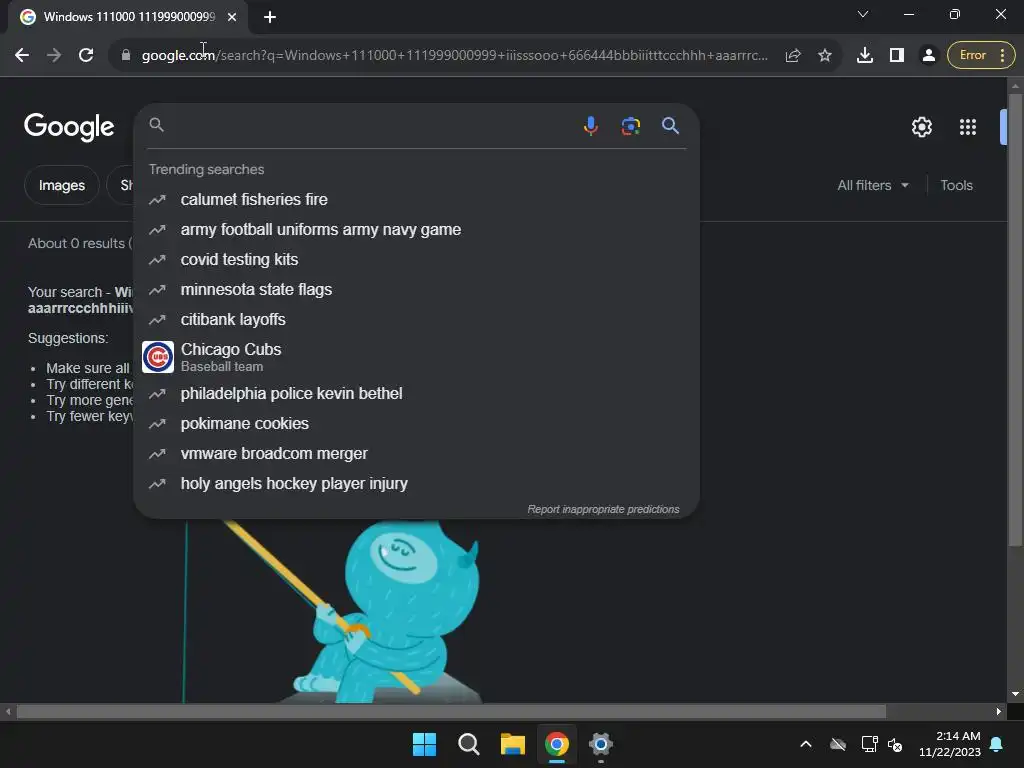Click the scroll right arrow at page bottom
Screen dimensions: 1024x768
(x=999, y=711)
